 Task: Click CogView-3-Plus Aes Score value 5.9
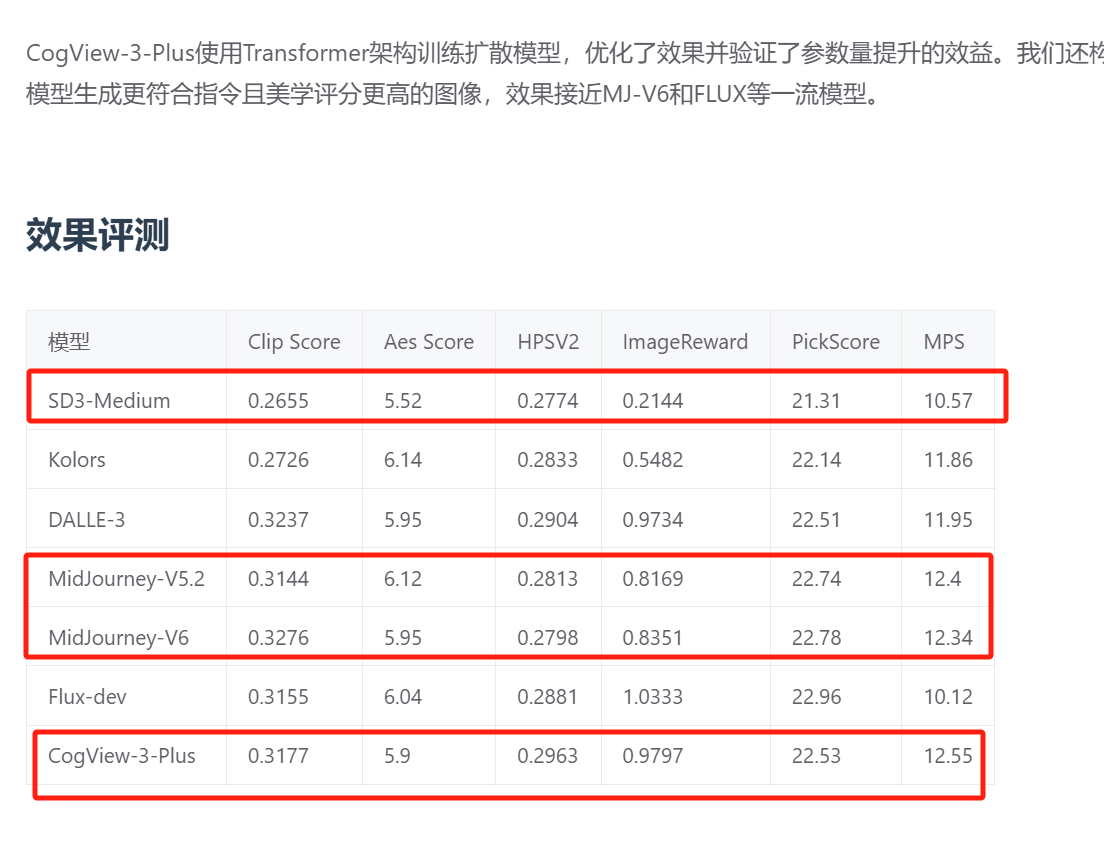click(397, 756)
